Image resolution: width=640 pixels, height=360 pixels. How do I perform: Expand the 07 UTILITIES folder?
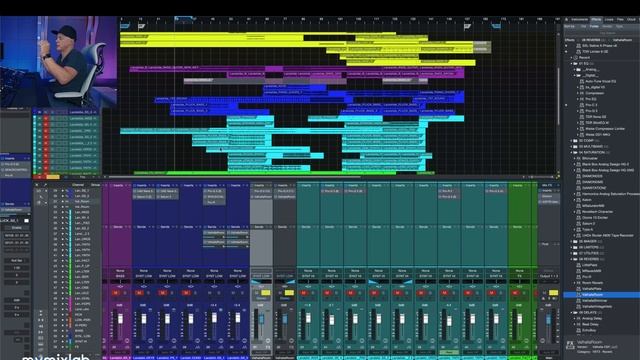571,253
